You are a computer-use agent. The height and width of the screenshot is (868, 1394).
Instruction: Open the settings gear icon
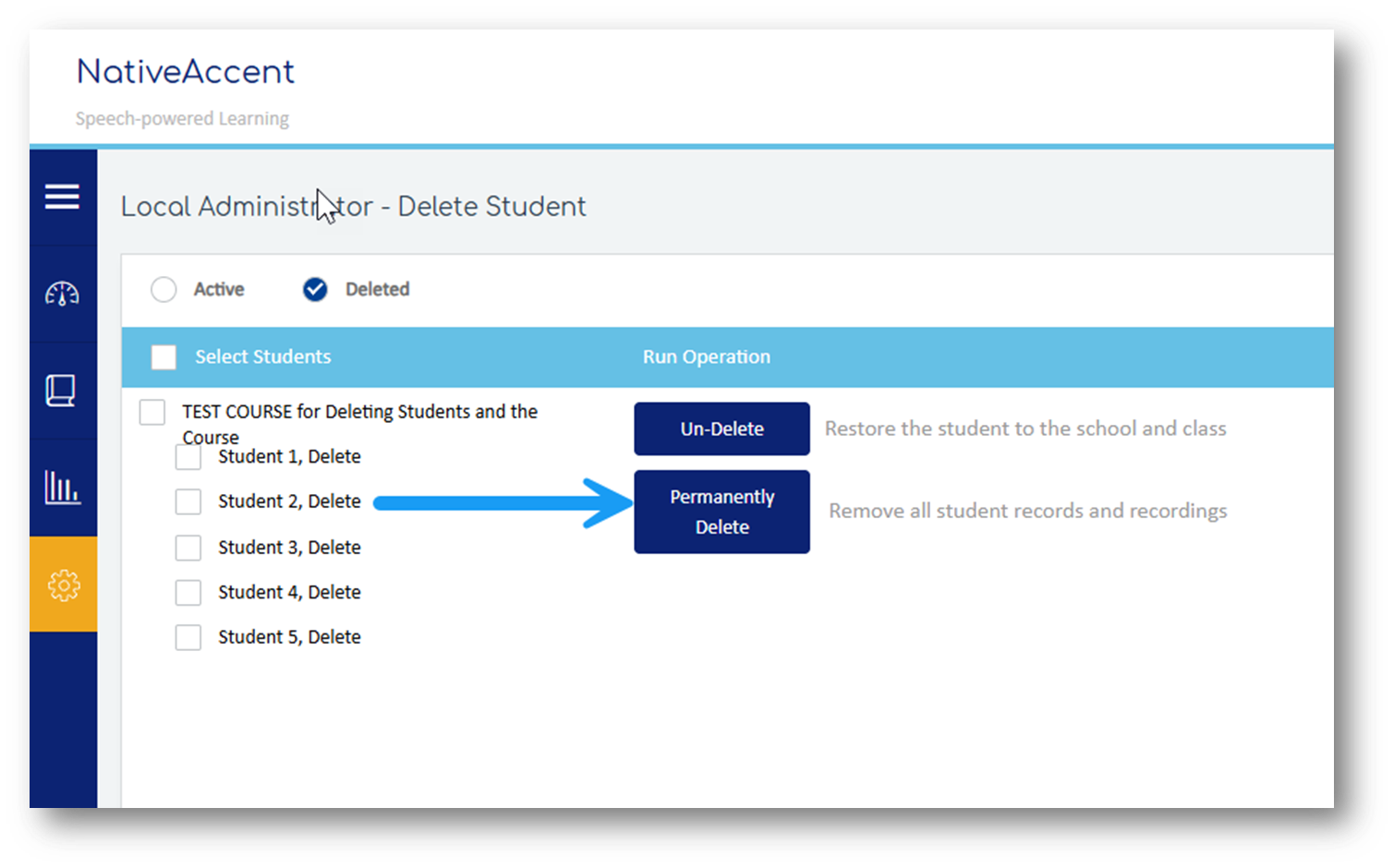point(63,585)
